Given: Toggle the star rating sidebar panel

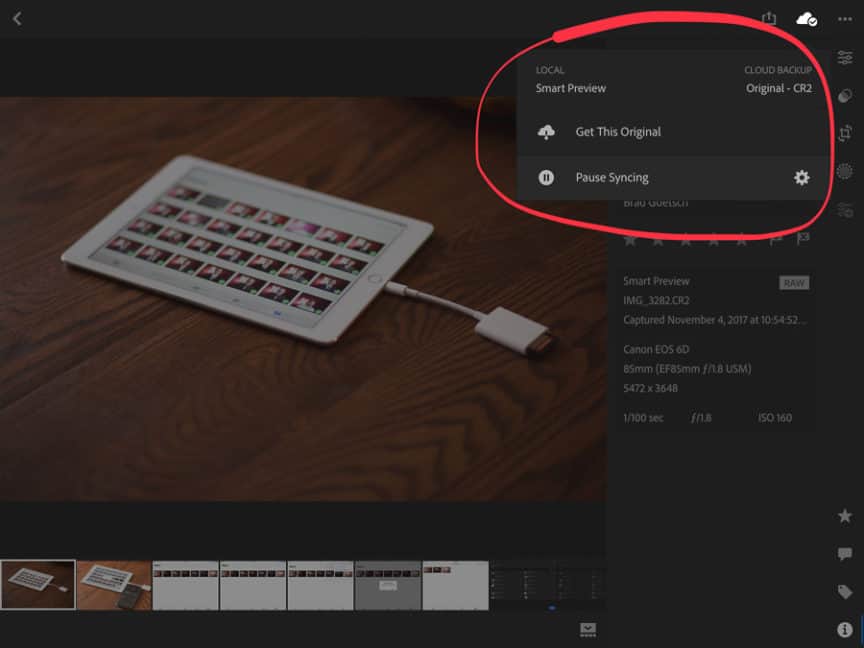Looking at the screenshot, I should click(845, 516).
